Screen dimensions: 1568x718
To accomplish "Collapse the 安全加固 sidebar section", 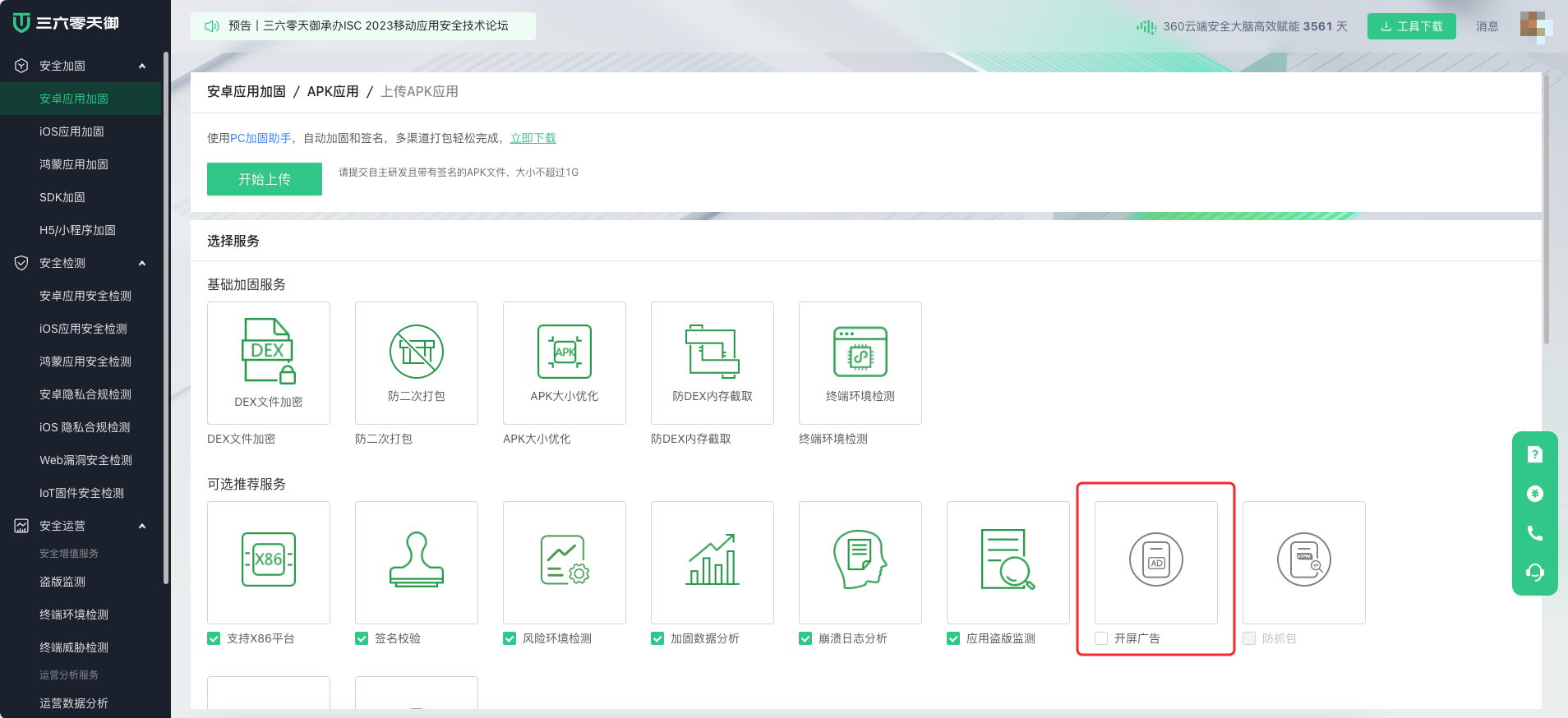I will click(142, 66).
